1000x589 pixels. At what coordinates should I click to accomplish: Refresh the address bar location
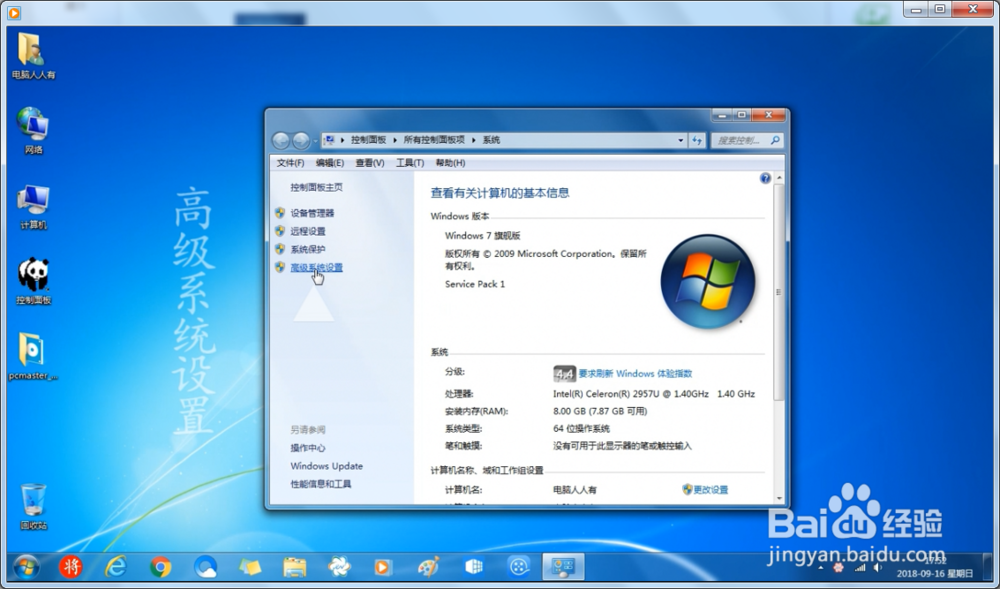697,140
